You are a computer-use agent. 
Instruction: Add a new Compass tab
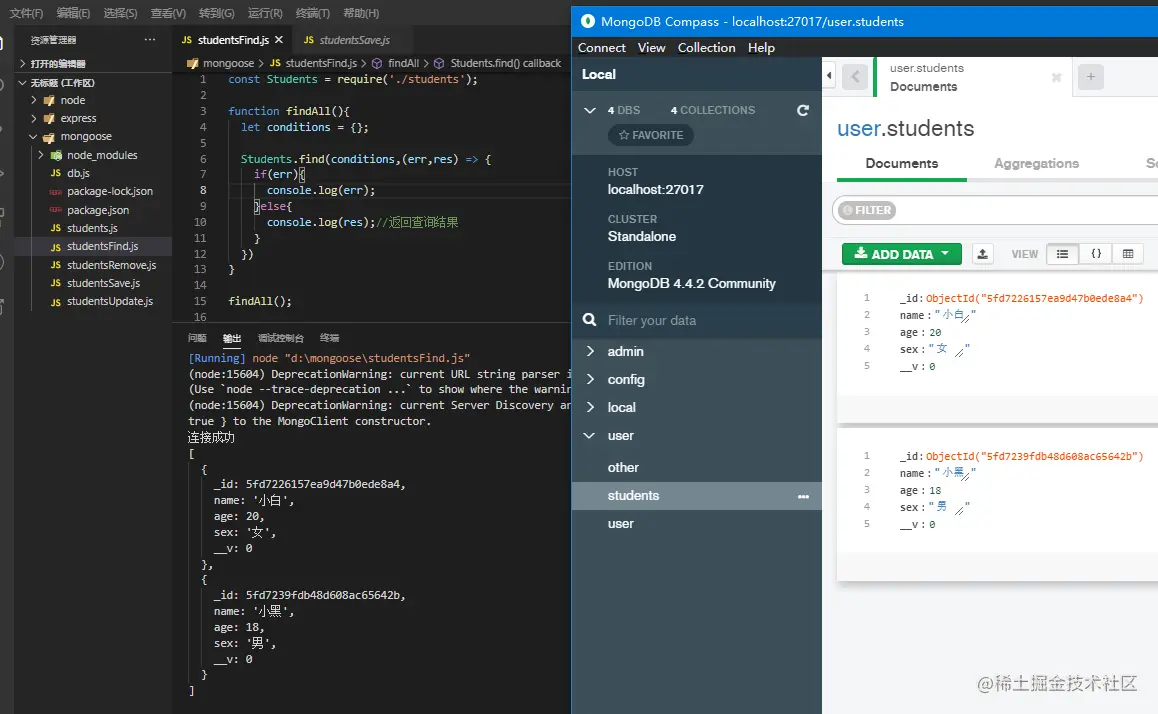coord(1091,77)
